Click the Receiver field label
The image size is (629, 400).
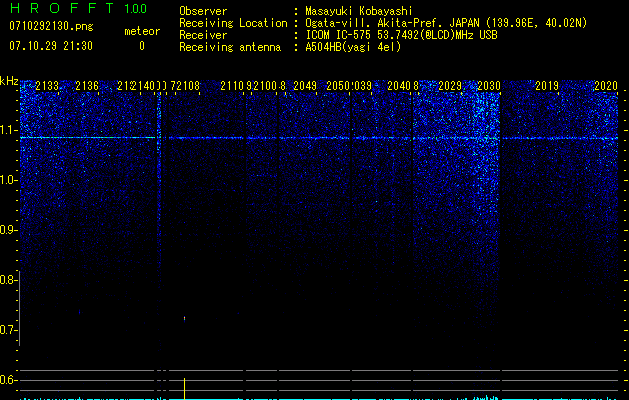(x=203, y=35)
